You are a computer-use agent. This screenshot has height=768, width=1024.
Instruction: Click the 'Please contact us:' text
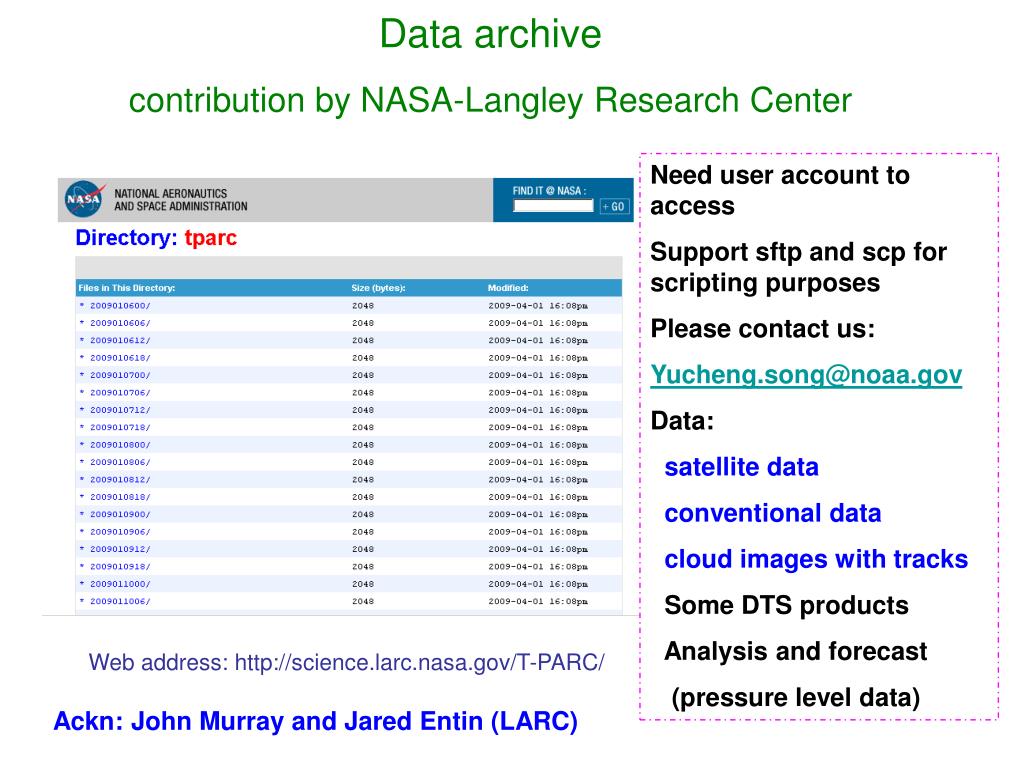coord(762,328)
